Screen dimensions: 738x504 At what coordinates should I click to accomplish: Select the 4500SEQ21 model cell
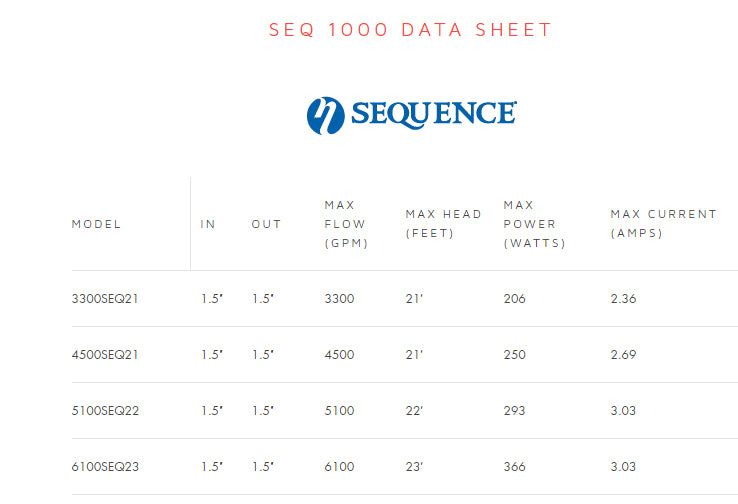click(x=105, y=355)
